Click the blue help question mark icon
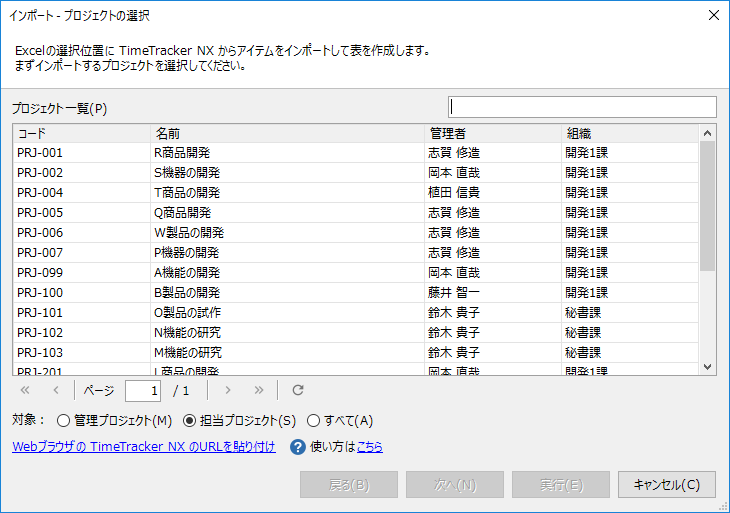Screen dimensions: 730x513 click(297, 447)
